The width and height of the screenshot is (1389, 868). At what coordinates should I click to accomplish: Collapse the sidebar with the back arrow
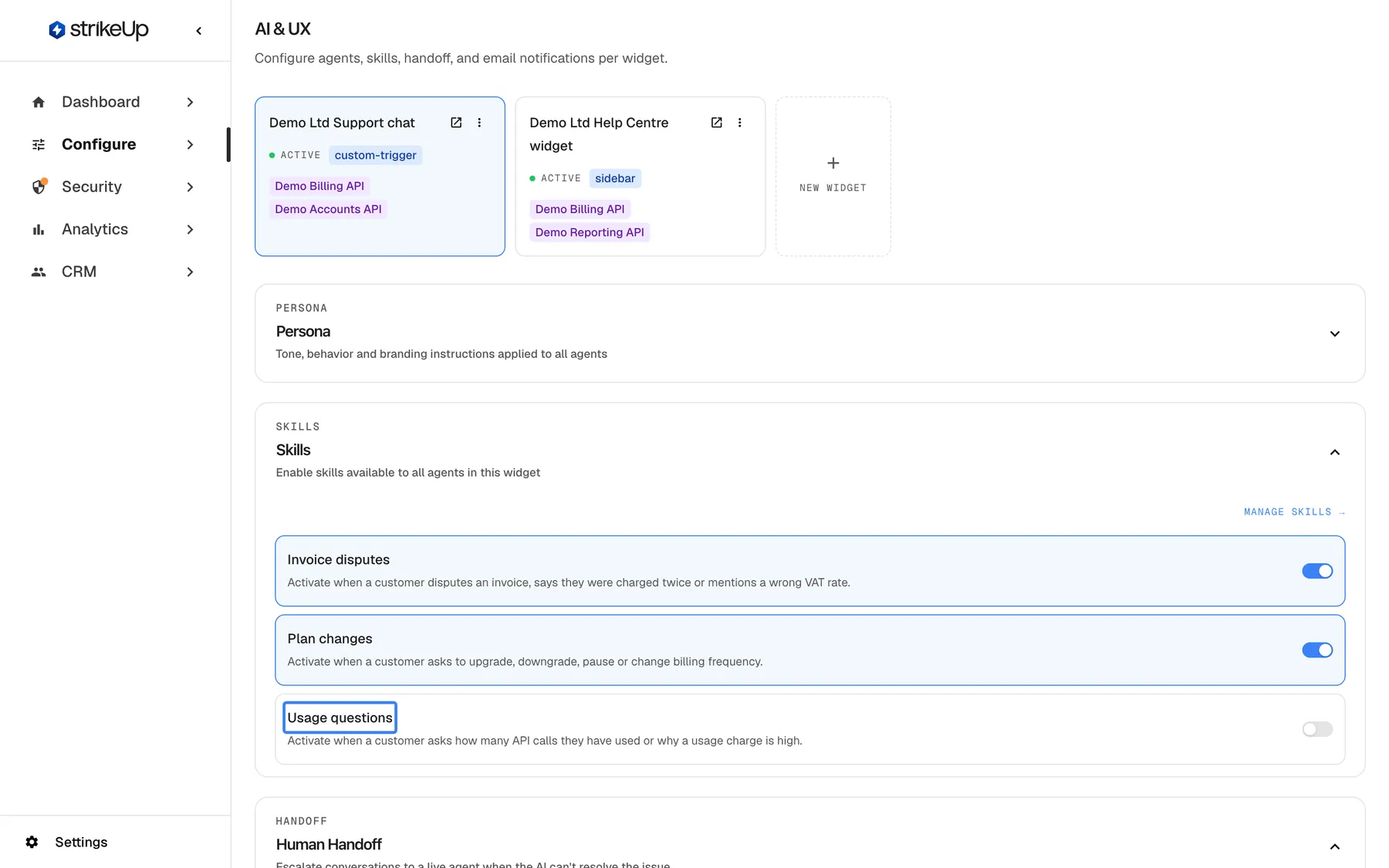click(199, 31)
